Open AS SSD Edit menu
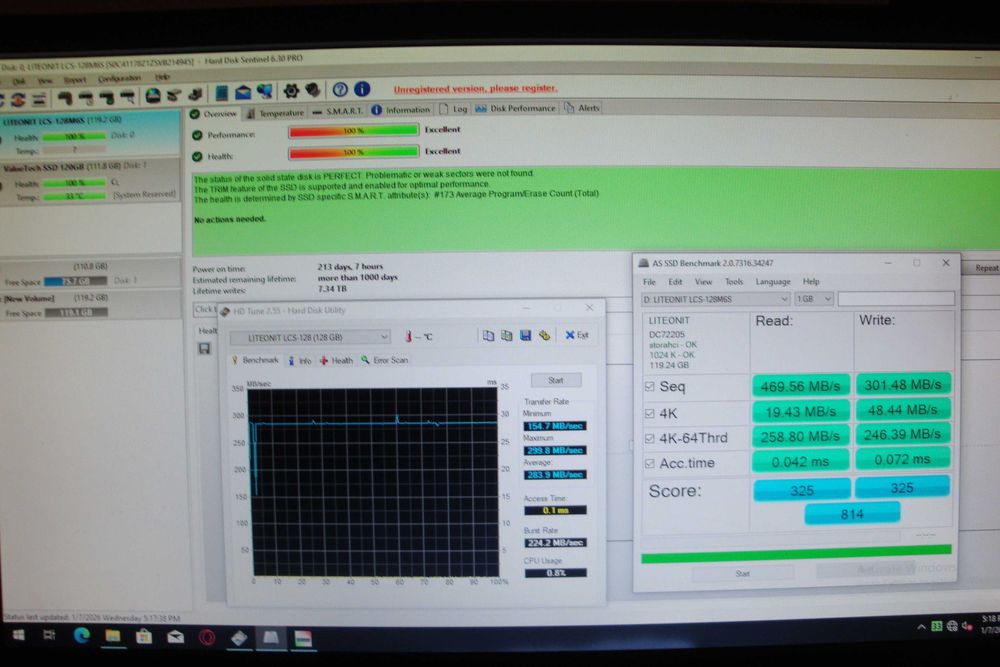Viewport: 1000px width, 667px height. pos(675,282)
